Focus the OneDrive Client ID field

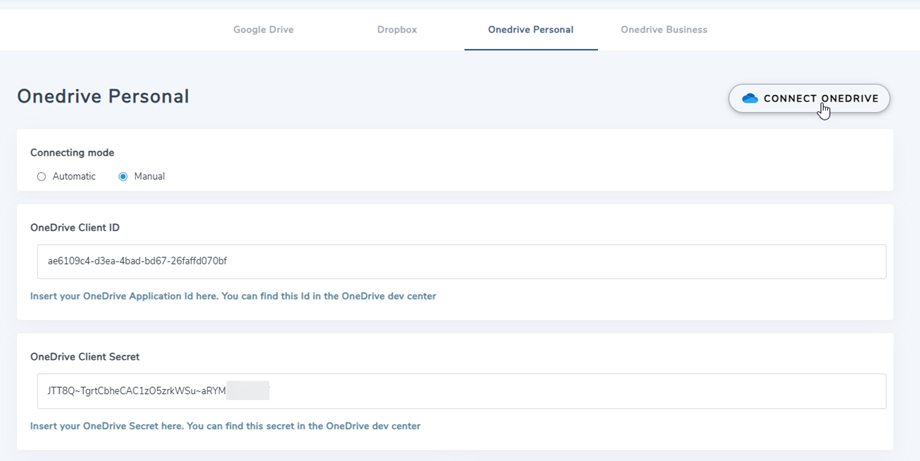pyautogui.click(x=462, y=262)
